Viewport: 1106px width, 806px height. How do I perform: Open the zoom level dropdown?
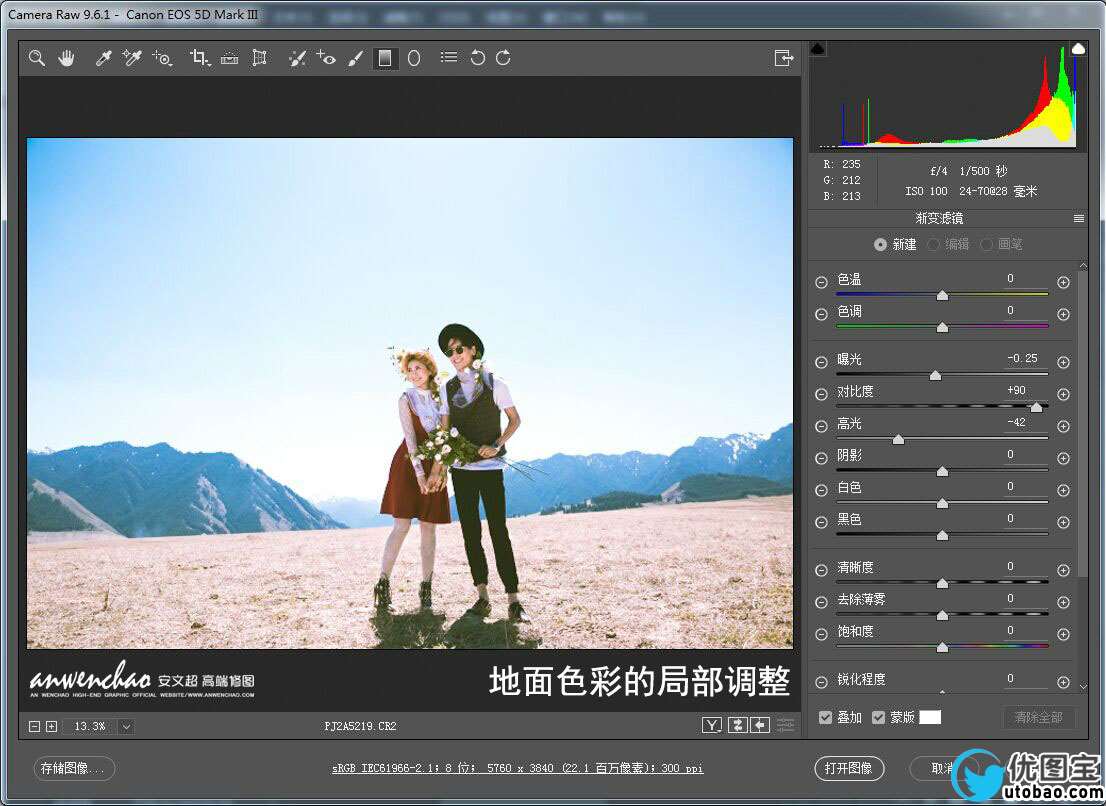(x=126, y=726)
